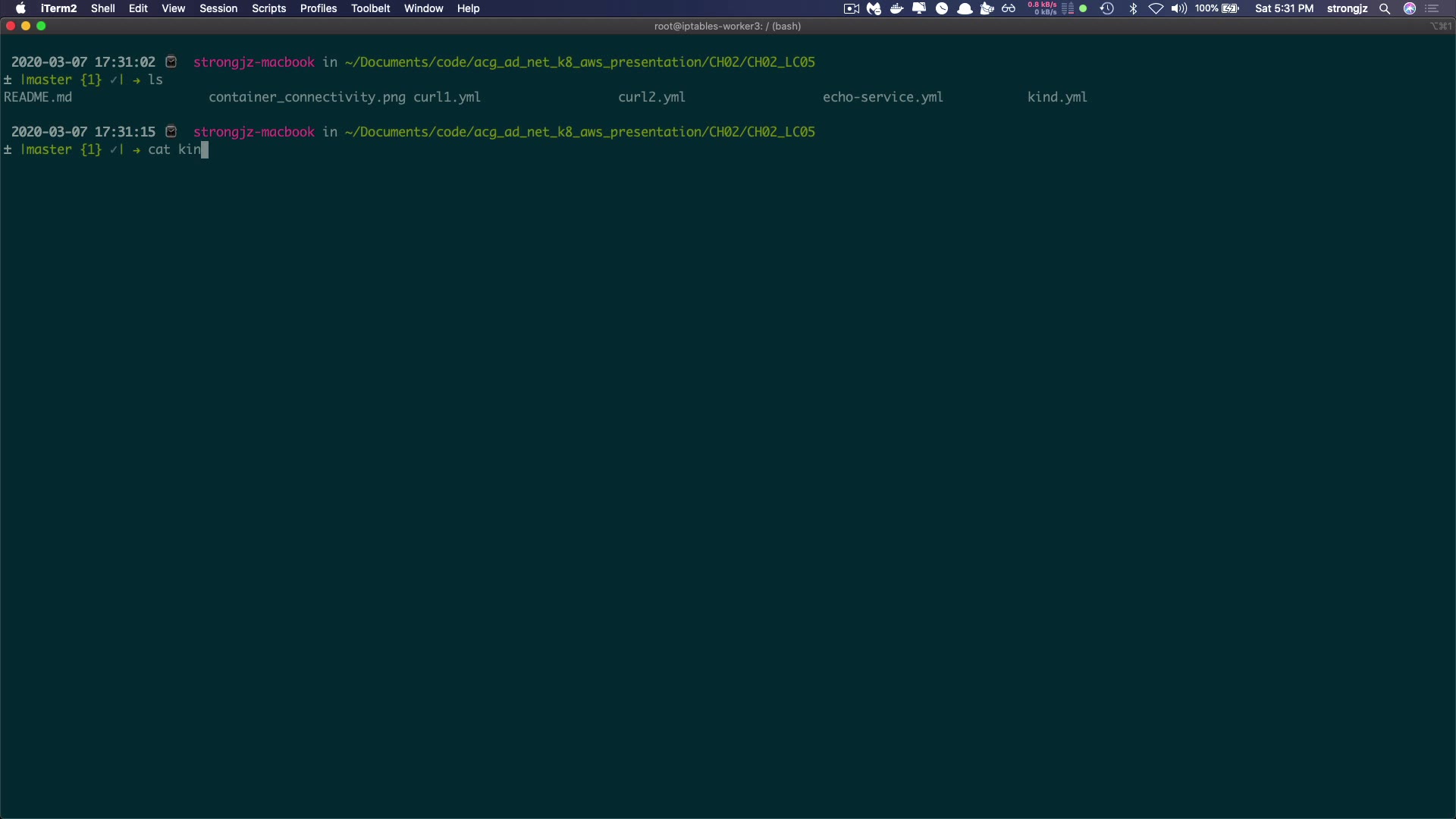Click the glasses menu bar icon
The width and height of the screenshot is (1456, 819).
(x=1009, y=8)
